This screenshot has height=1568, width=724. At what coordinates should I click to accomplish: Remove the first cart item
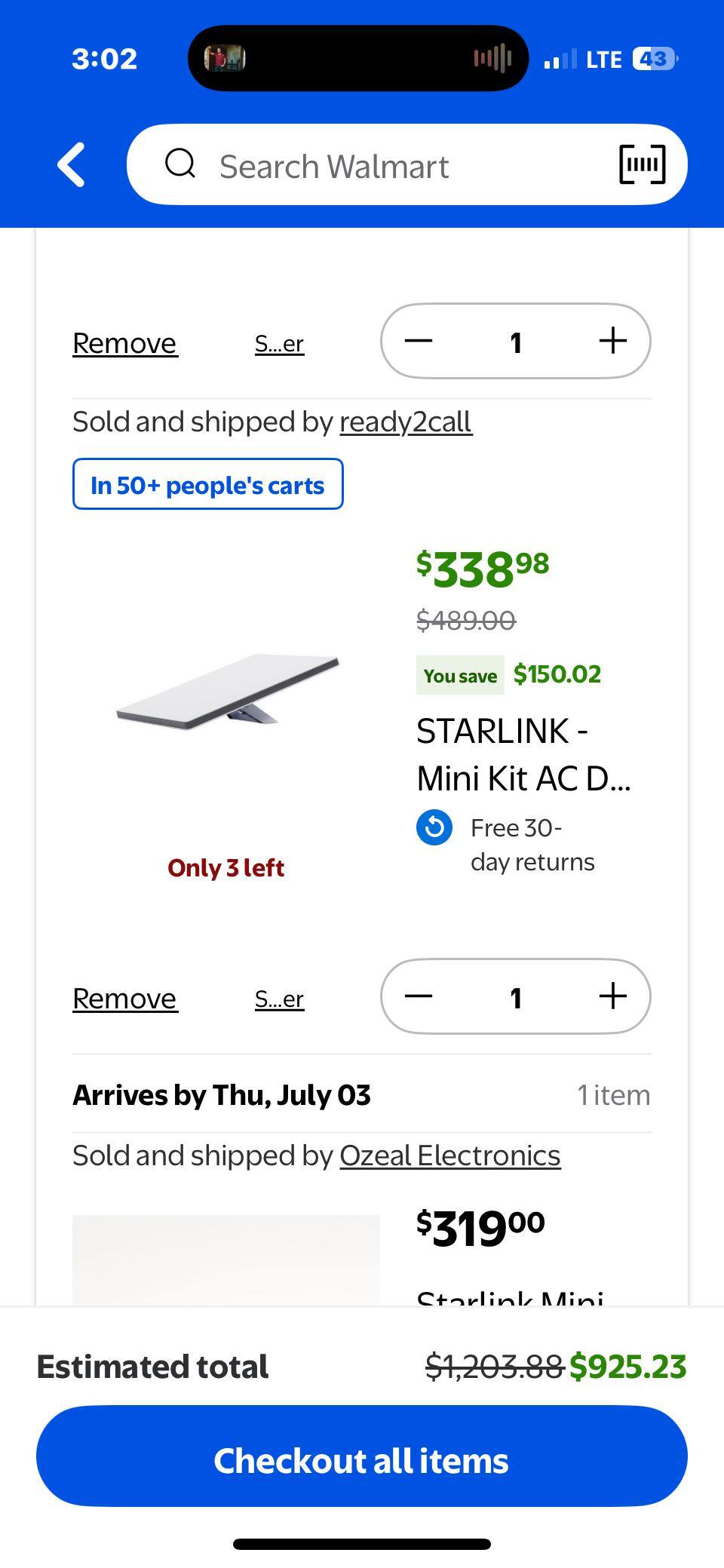[x=125, y=343]
